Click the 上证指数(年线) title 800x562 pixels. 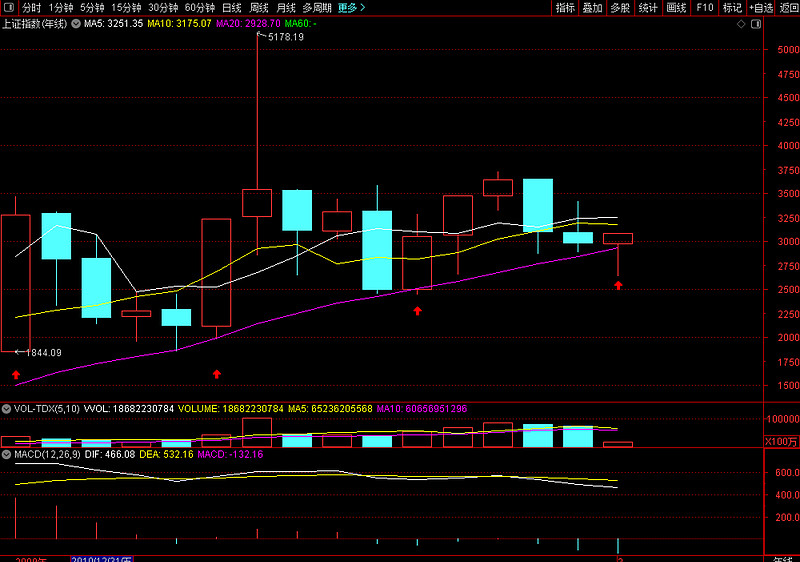pos(34,23)
